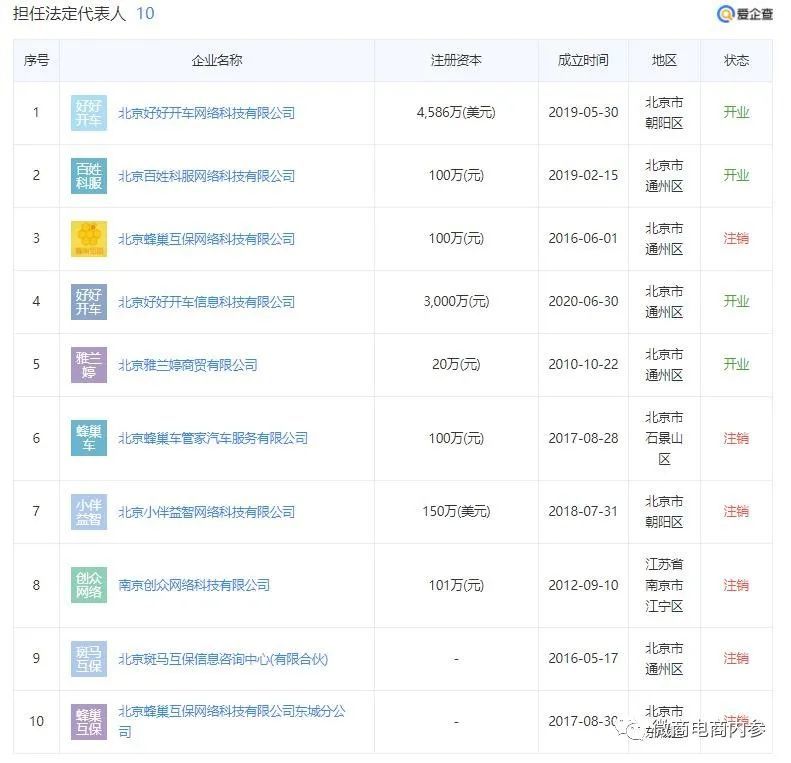The height and width of the screenshot is (763, 791).
Task: Click the 企业名称 column header
Action: [217, 61]
